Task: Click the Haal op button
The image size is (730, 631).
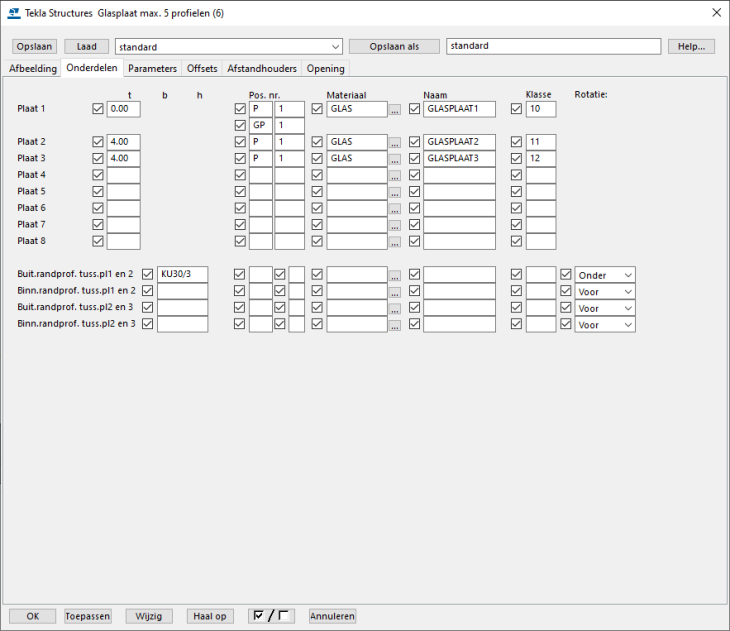Action: tap(210, 616)
